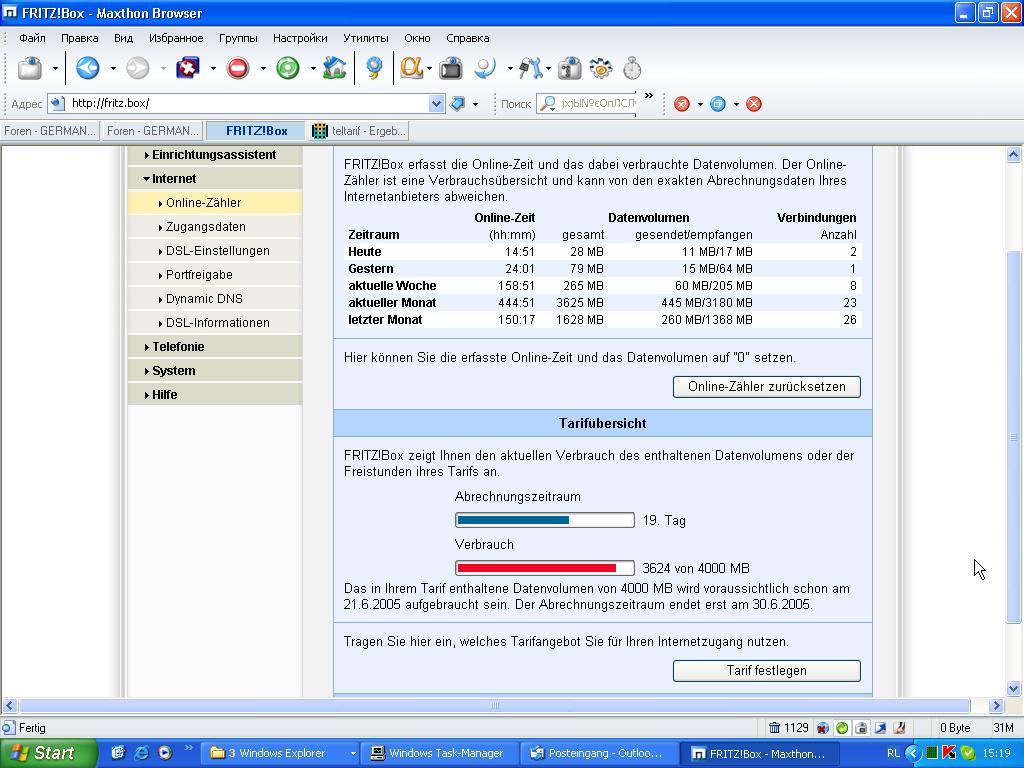Switch to Windows Task-Manager taskbar item
Screen dimensions: 1024x768
point(439,753)
